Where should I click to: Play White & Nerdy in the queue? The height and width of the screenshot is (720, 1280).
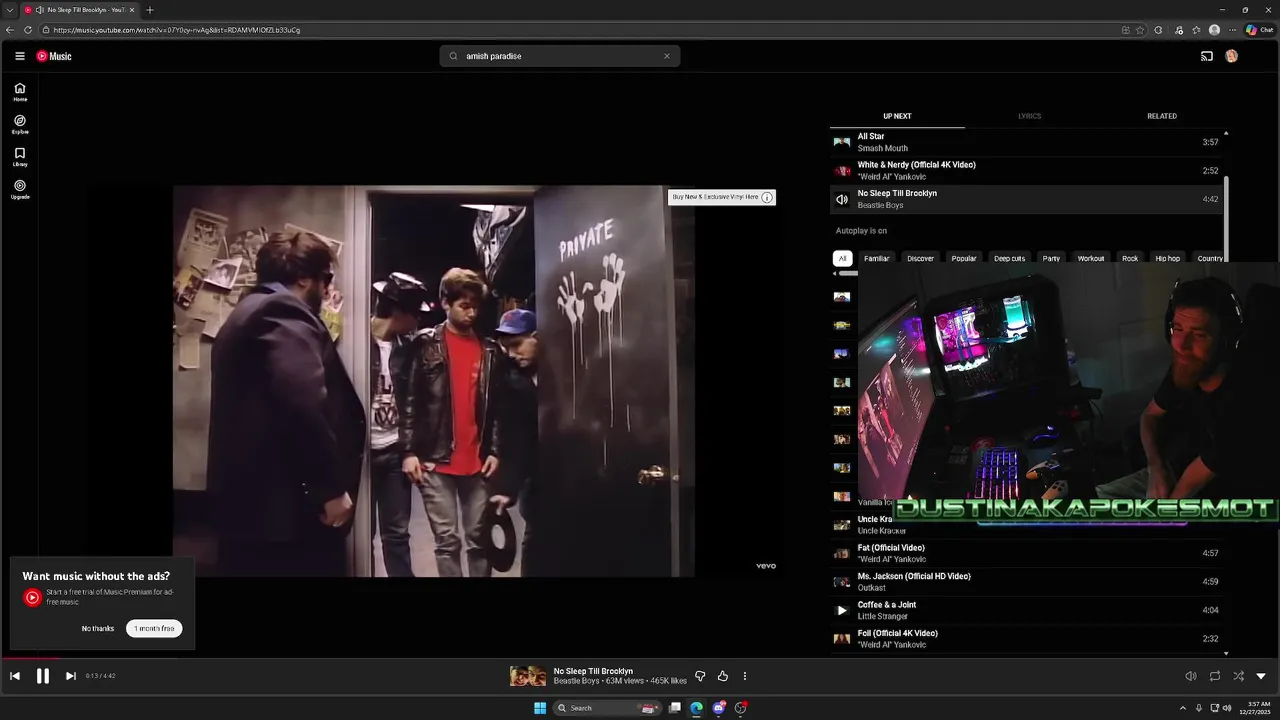point(1027,171)
